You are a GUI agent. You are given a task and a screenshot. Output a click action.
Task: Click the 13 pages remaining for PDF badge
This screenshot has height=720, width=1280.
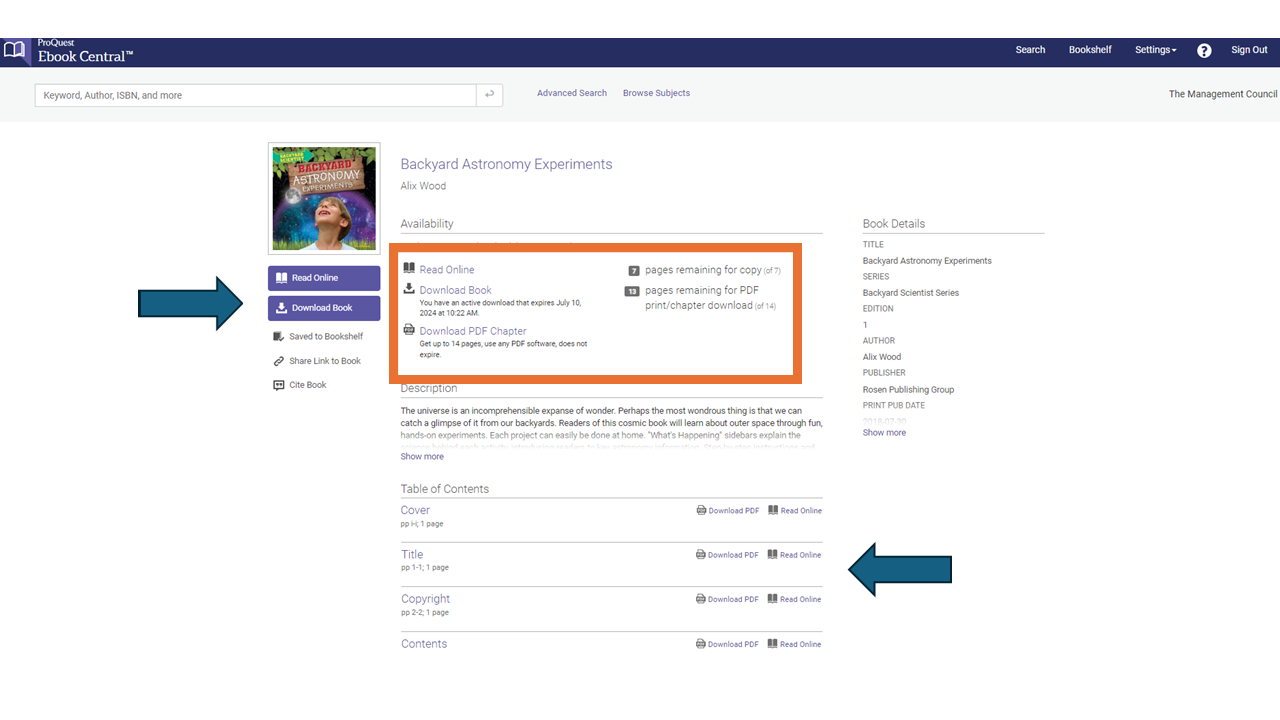[632, 291]
